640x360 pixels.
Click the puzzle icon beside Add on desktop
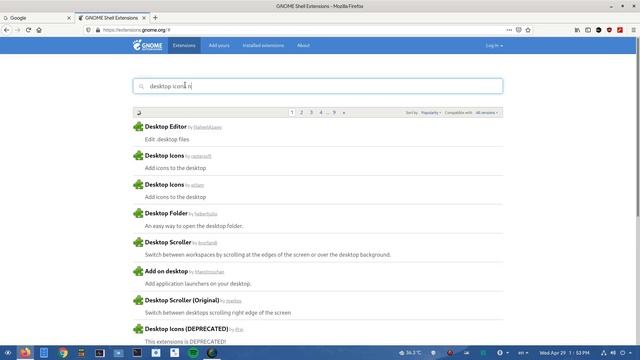(138, 271)
